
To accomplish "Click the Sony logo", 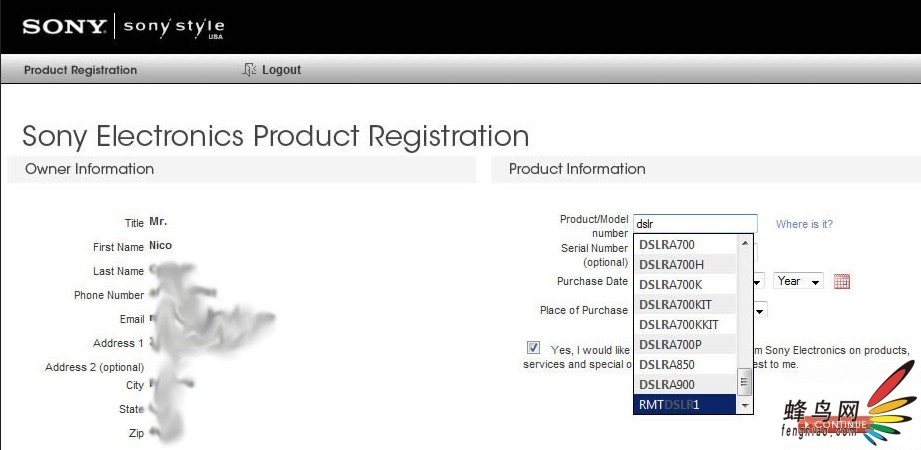I will tap(65, 27).
